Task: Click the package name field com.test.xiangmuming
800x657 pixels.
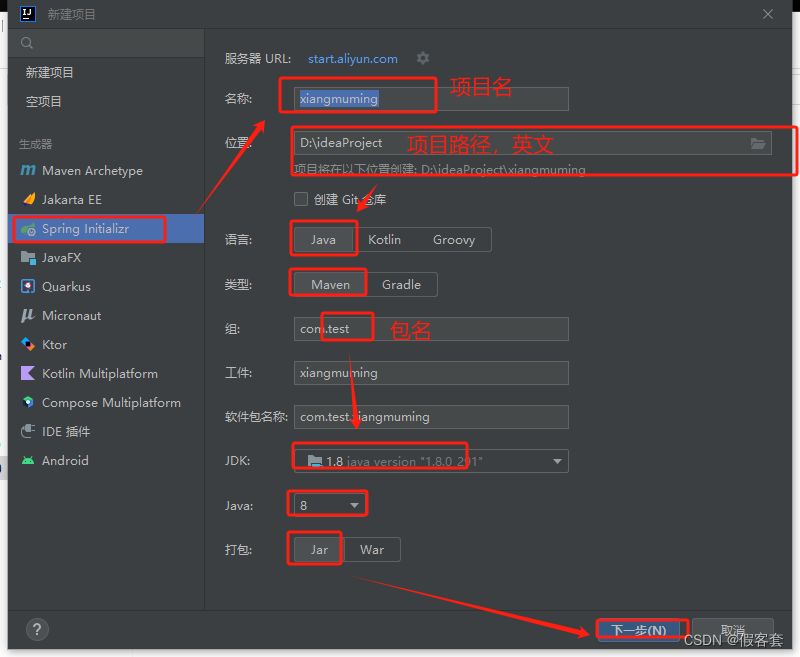Action: (431, 417)
